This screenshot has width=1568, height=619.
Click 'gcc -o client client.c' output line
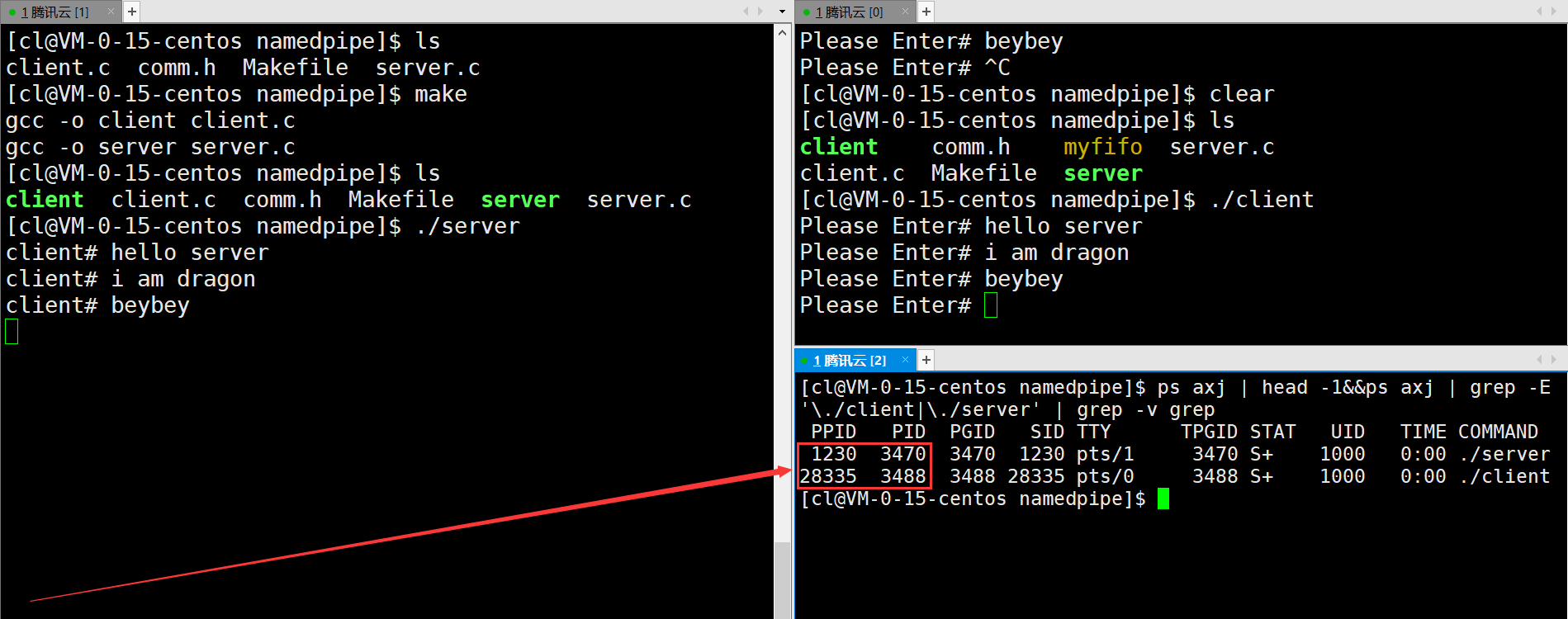point(150,120)
